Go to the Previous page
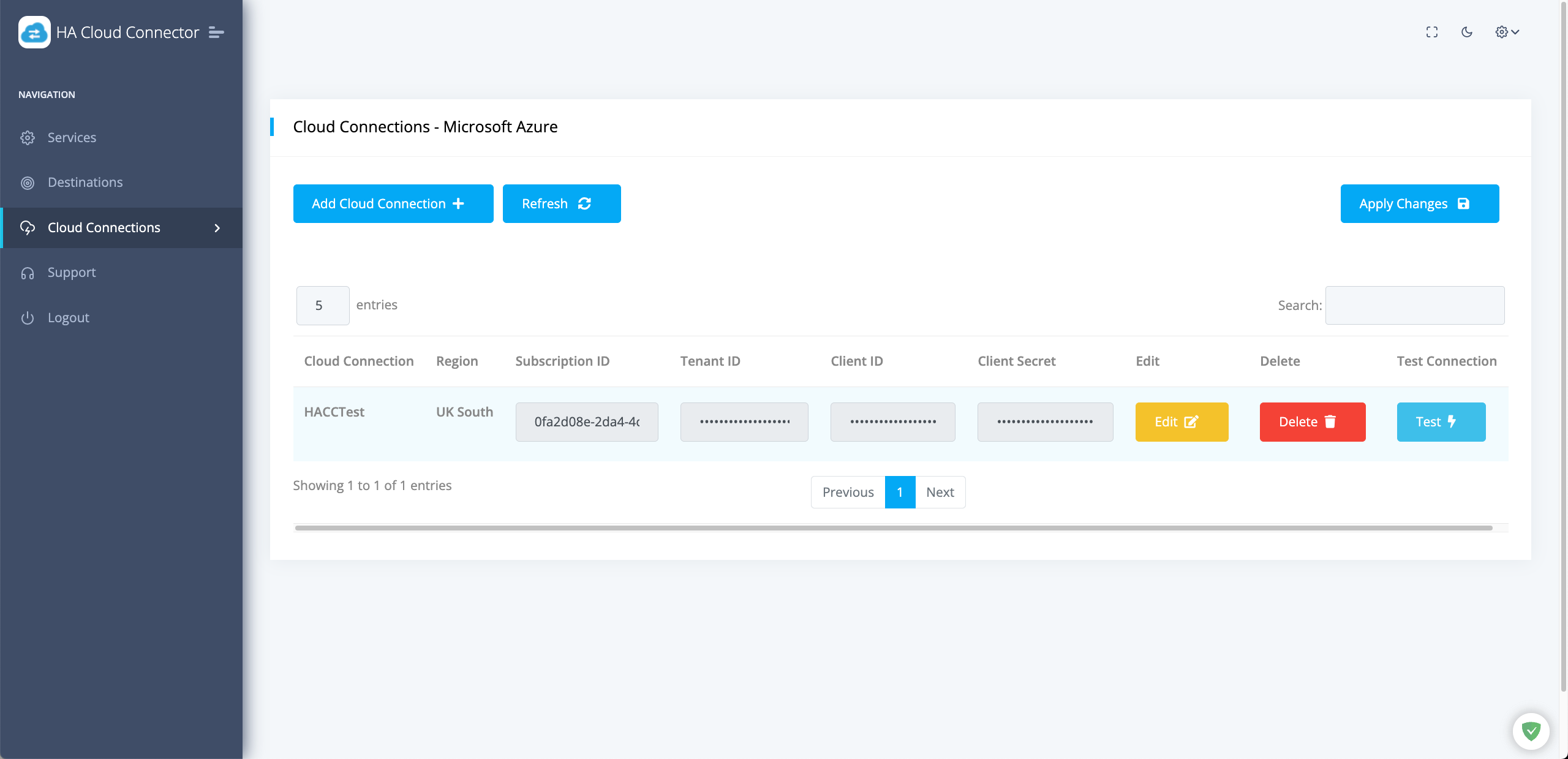The image size is (1568, 759). [x=848, y=493]
